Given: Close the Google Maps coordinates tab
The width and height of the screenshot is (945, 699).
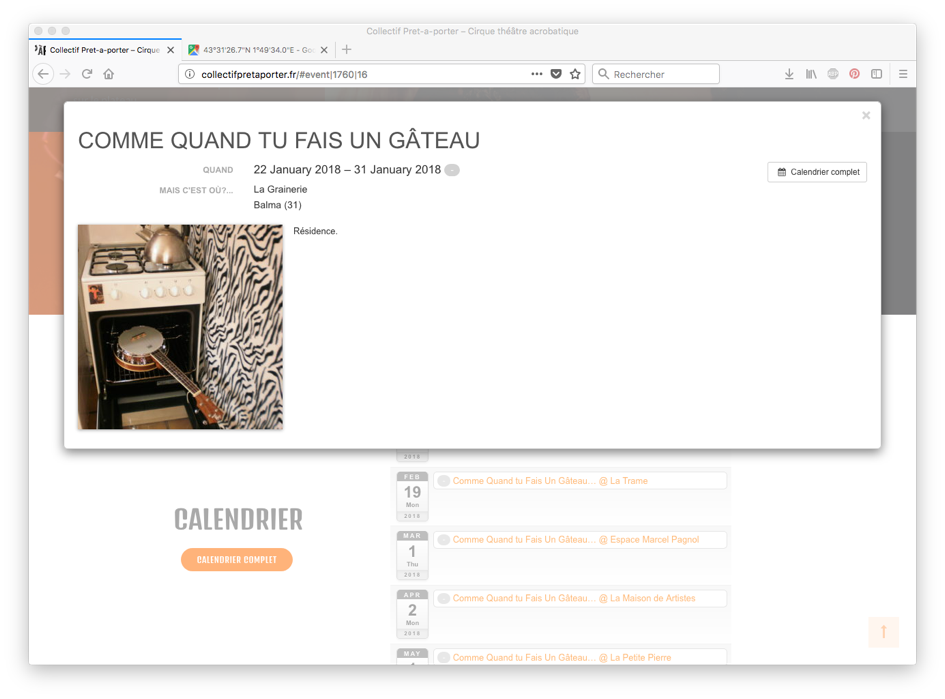Looking at the screenshot, I should (x=324, y=50).
